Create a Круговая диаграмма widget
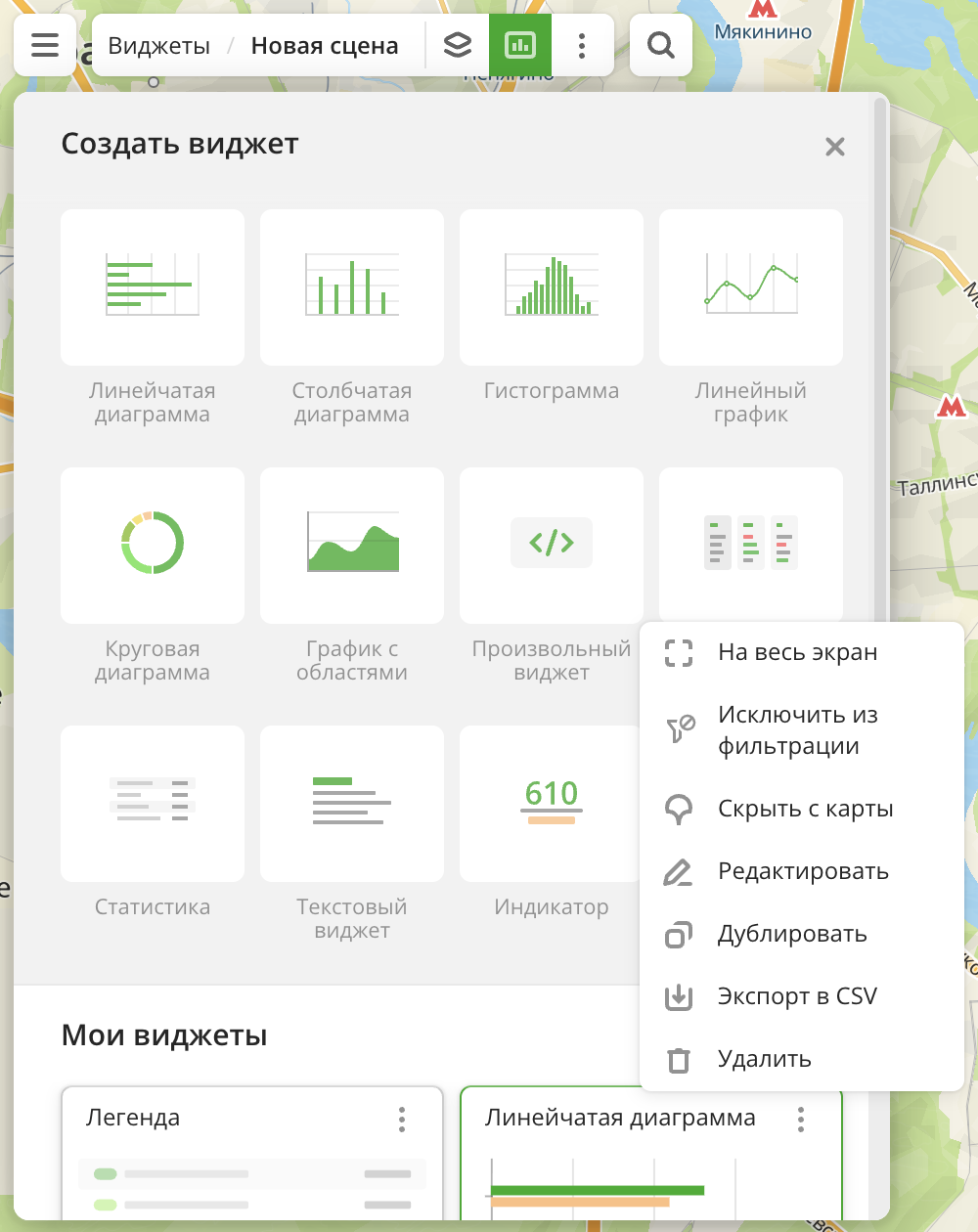Viewport: 978px width, 1232px height. tap(153, 546)
